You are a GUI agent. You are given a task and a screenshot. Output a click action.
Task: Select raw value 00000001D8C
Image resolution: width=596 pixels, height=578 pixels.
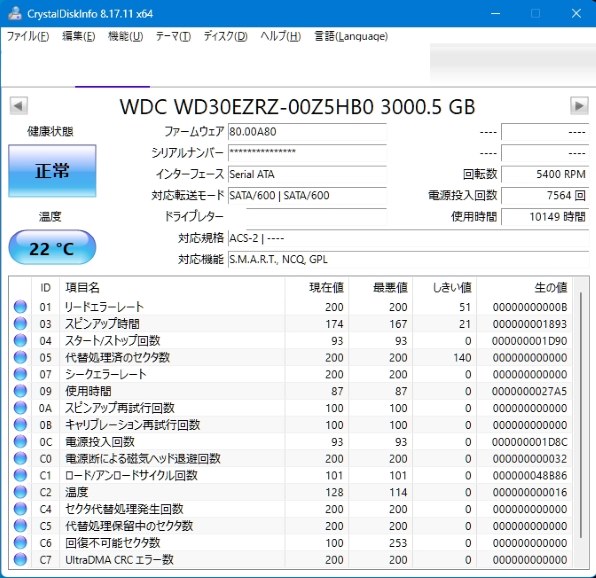(529, 442)
